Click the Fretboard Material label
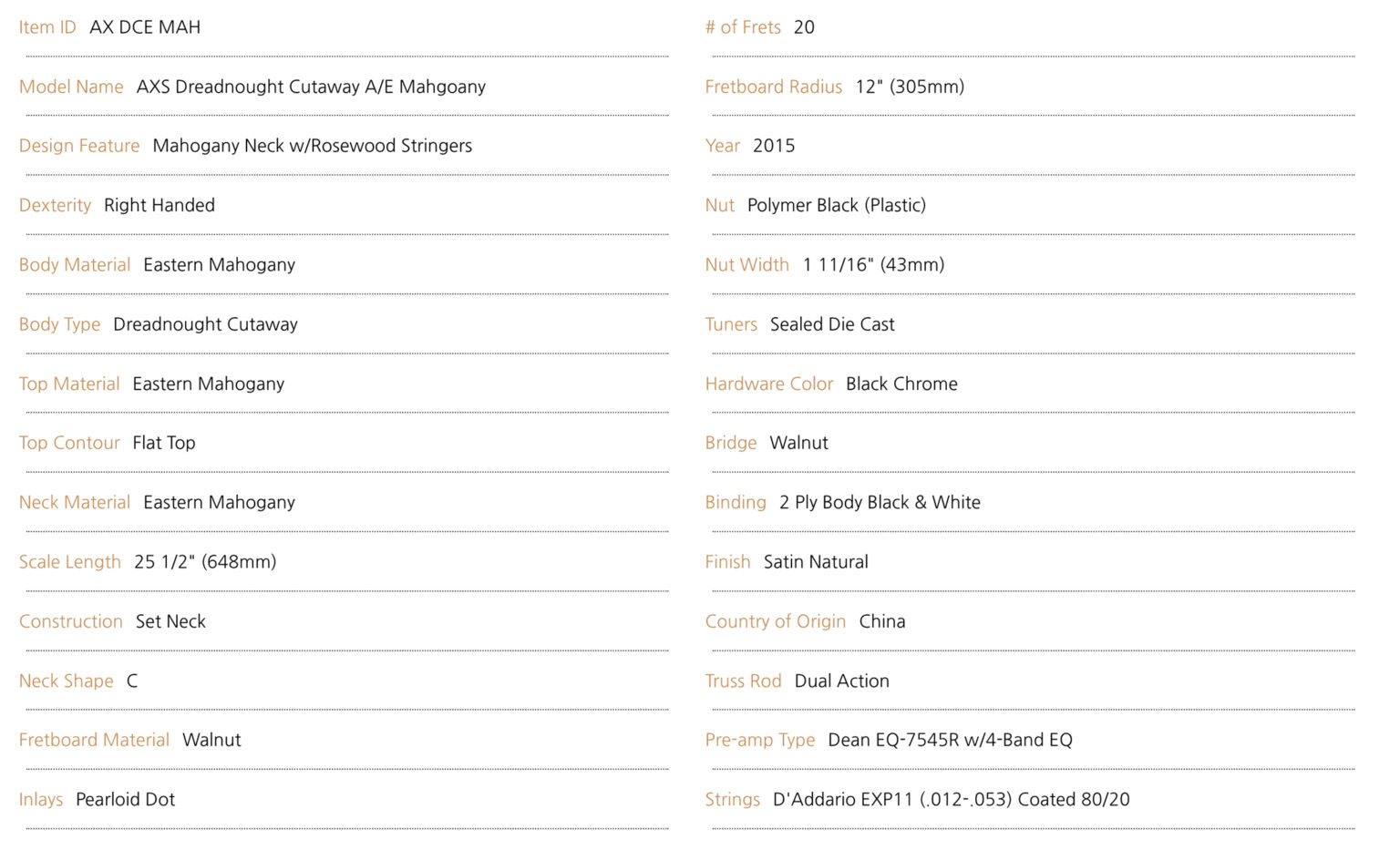Screen dimensions: 1400x850 [94, 740]
